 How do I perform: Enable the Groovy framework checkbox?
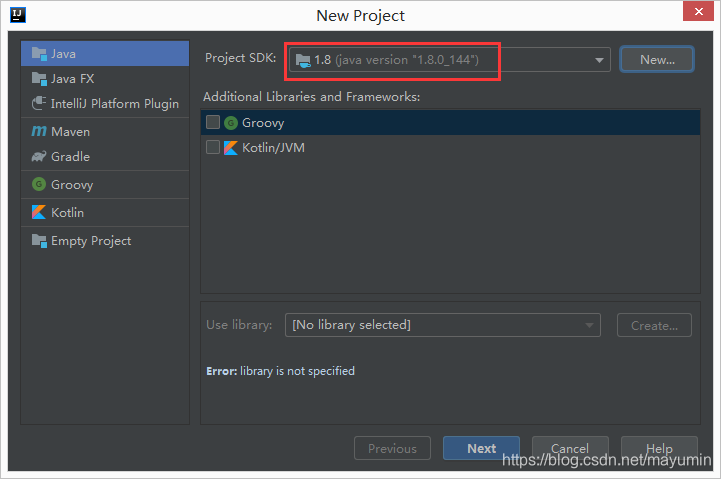click(213, 122)
